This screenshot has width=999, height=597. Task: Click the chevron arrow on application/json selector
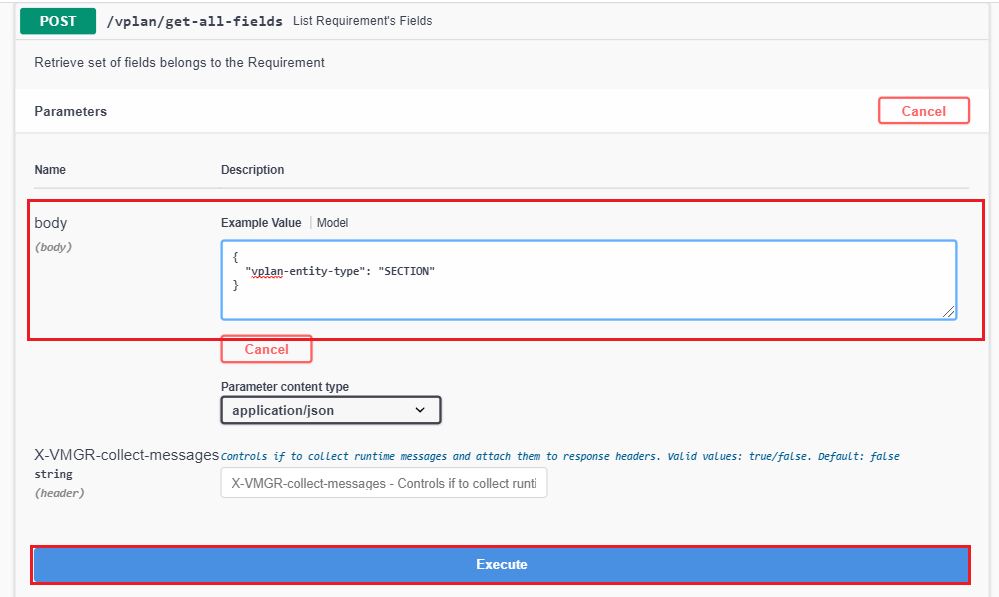coord(420,410)
